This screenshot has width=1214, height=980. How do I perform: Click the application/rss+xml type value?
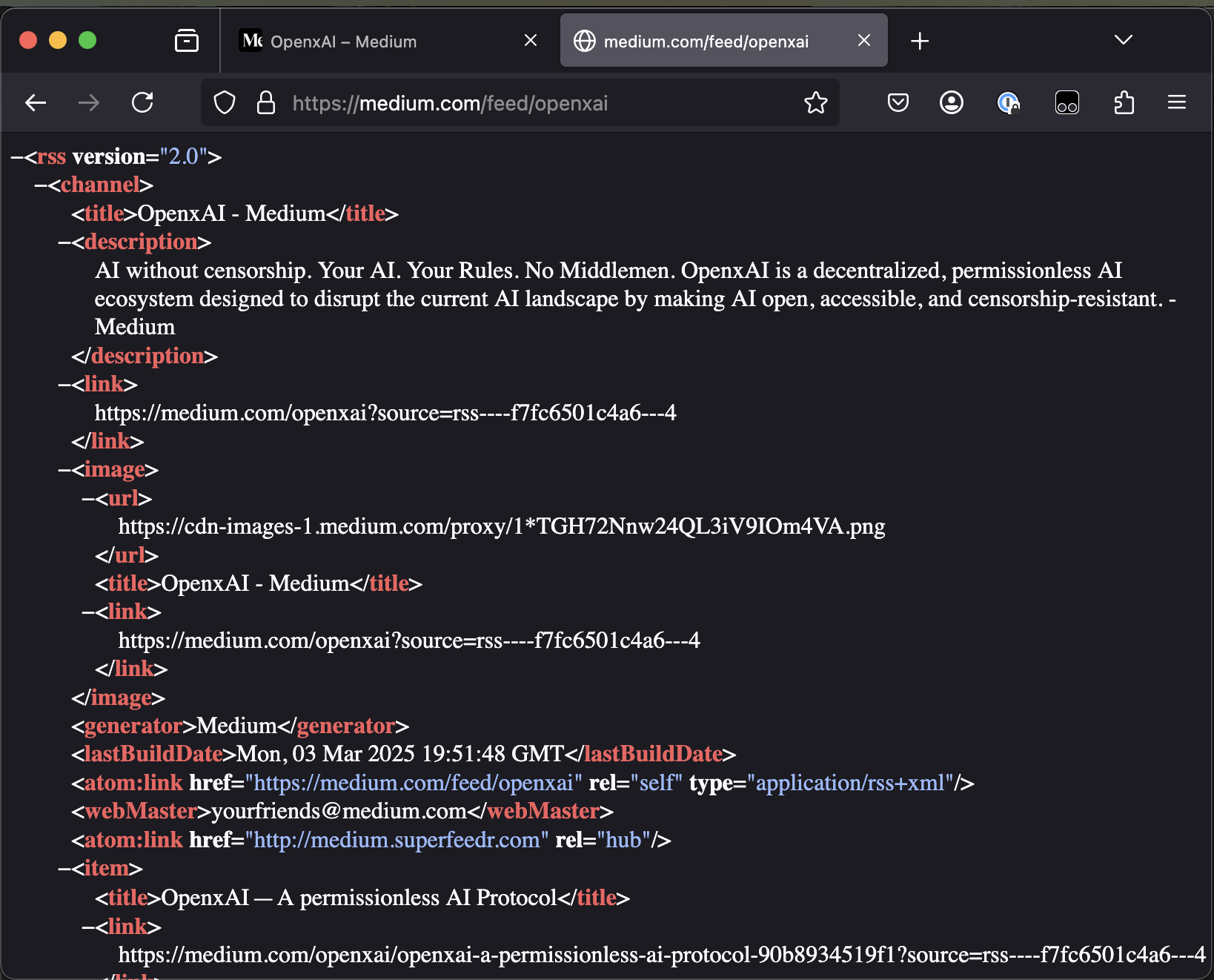tap(850, 783)
